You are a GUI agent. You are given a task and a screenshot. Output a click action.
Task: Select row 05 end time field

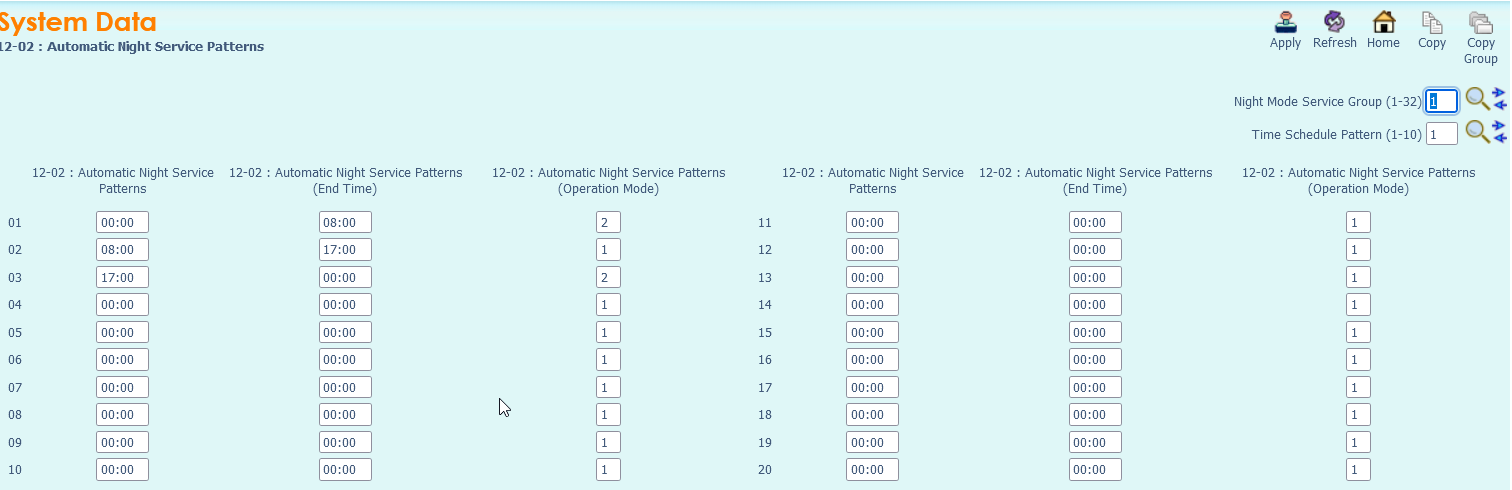345,332
